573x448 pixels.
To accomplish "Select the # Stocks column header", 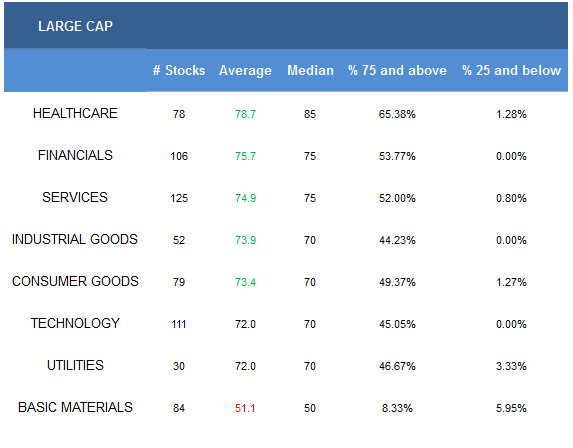I will pos(179,70).
